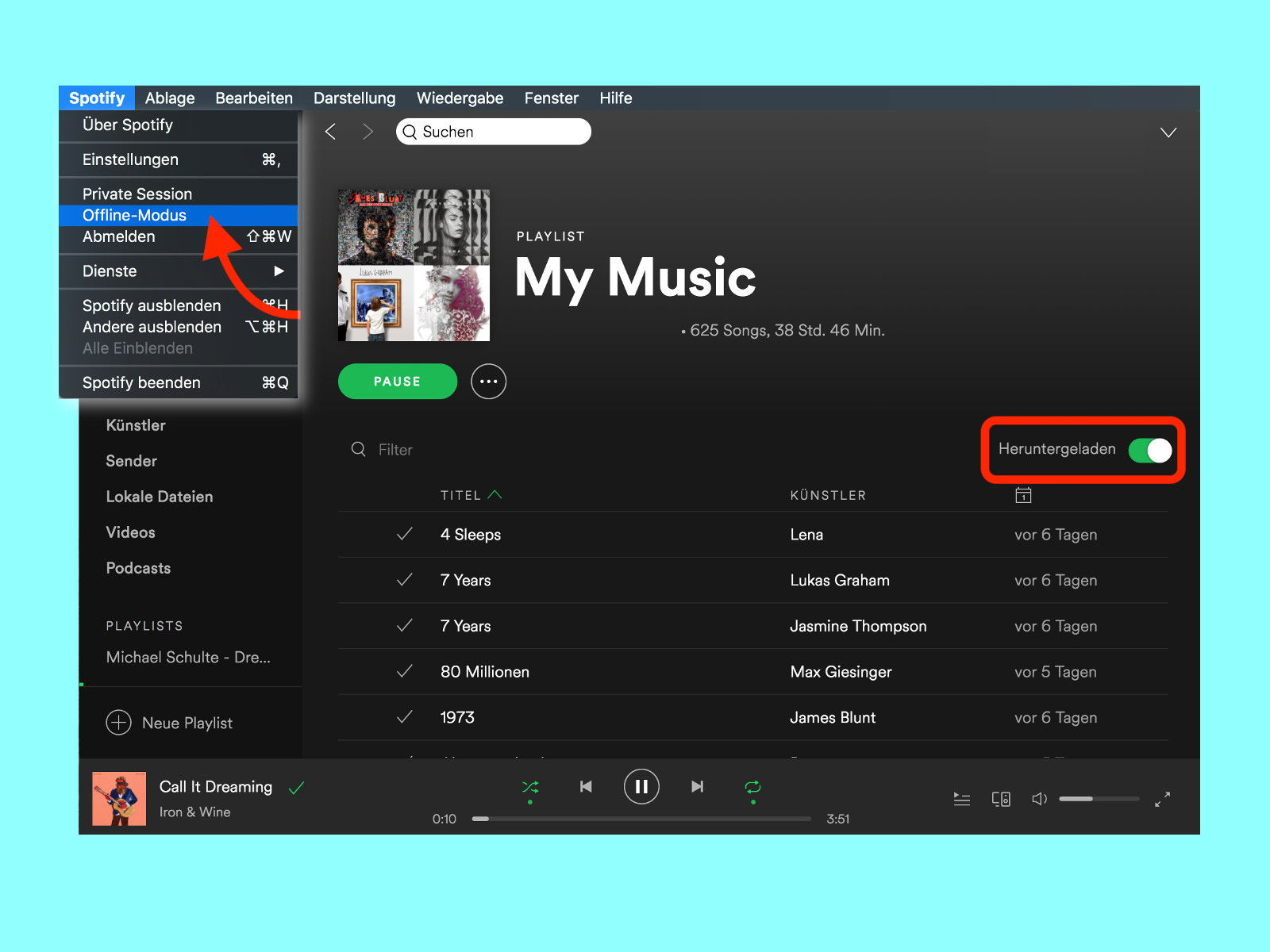Image resolution: width=1270 pixels, height=952 pixels.
Task: Select Abmelden to log out
Action: (179, 236)
